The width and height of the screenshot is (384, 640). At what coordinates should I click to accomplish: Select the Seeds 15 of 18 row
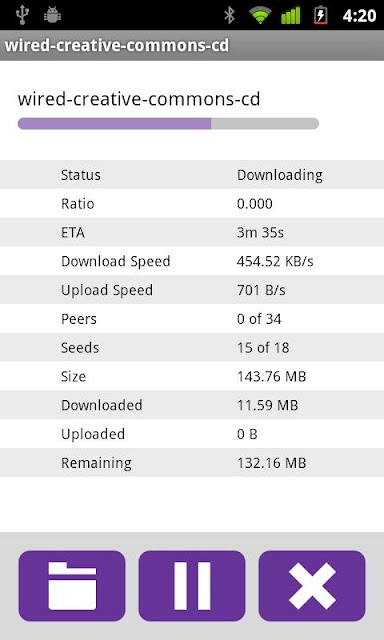192,347
